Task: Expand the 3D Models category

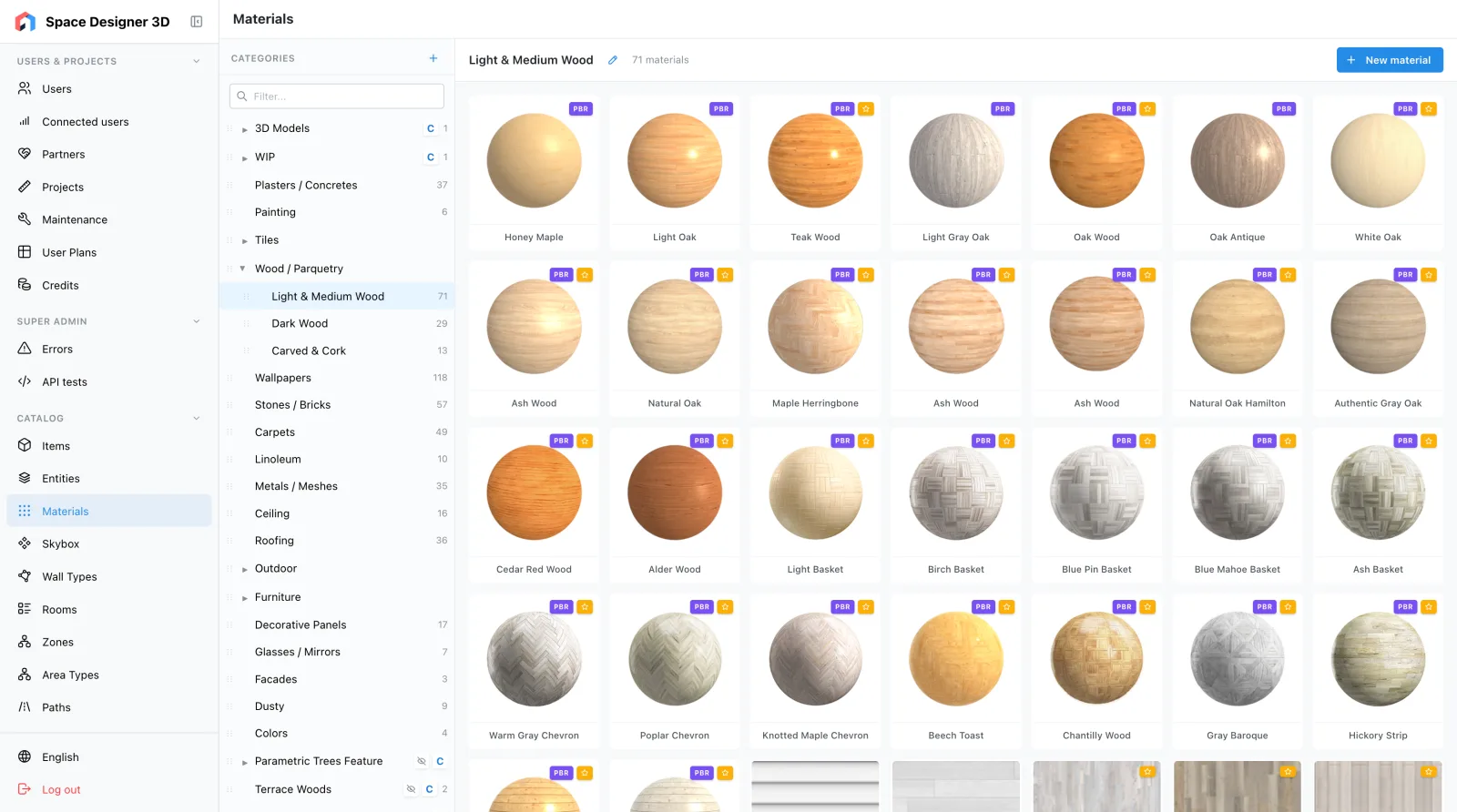Action: pos(245,129)
